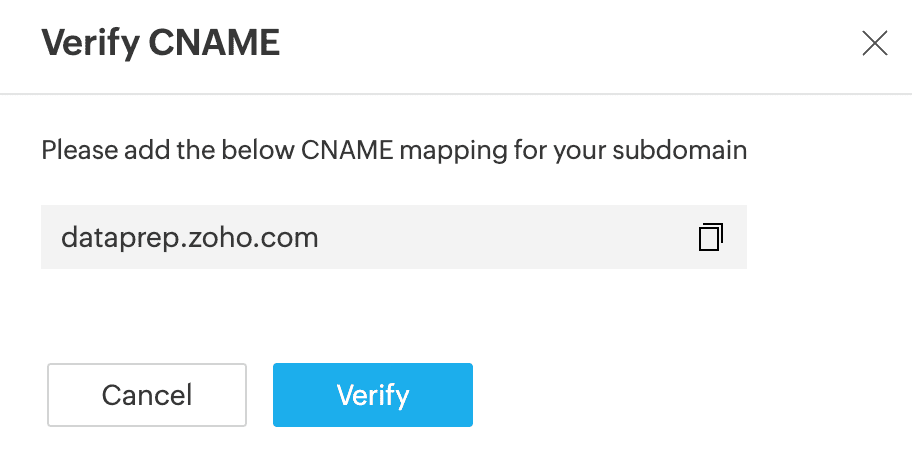Hit the X icon at dialog top
This screenshot has width=912, height=454.
click(x=874, y=43)
